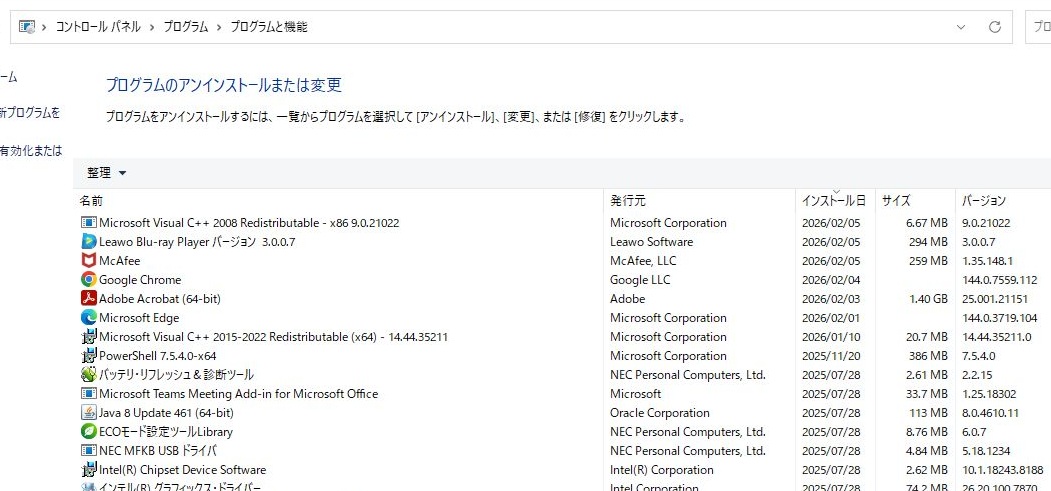The height and width of the screenshot is (491, 1051).
Task: Go to コントロール パネル breadcrumb
Action: click(x=97, y=27)
